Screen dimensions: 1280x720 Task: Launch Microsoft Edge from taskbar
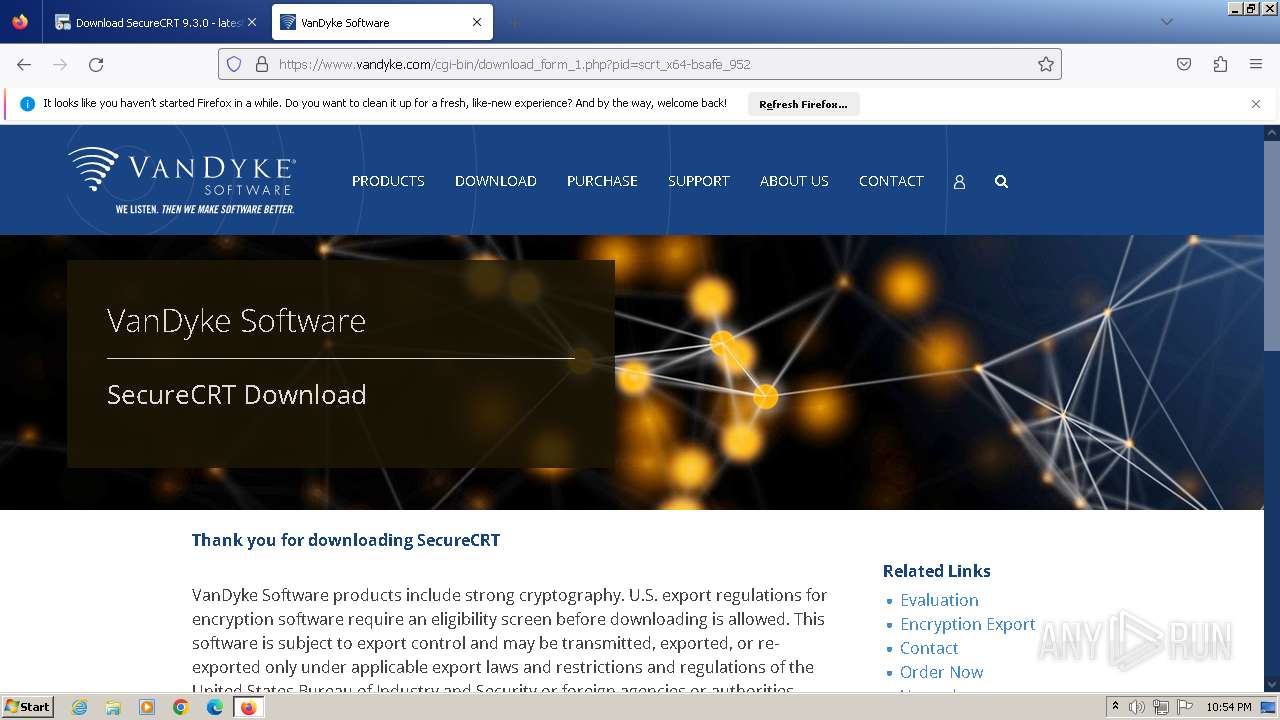(x=215, y=707)
